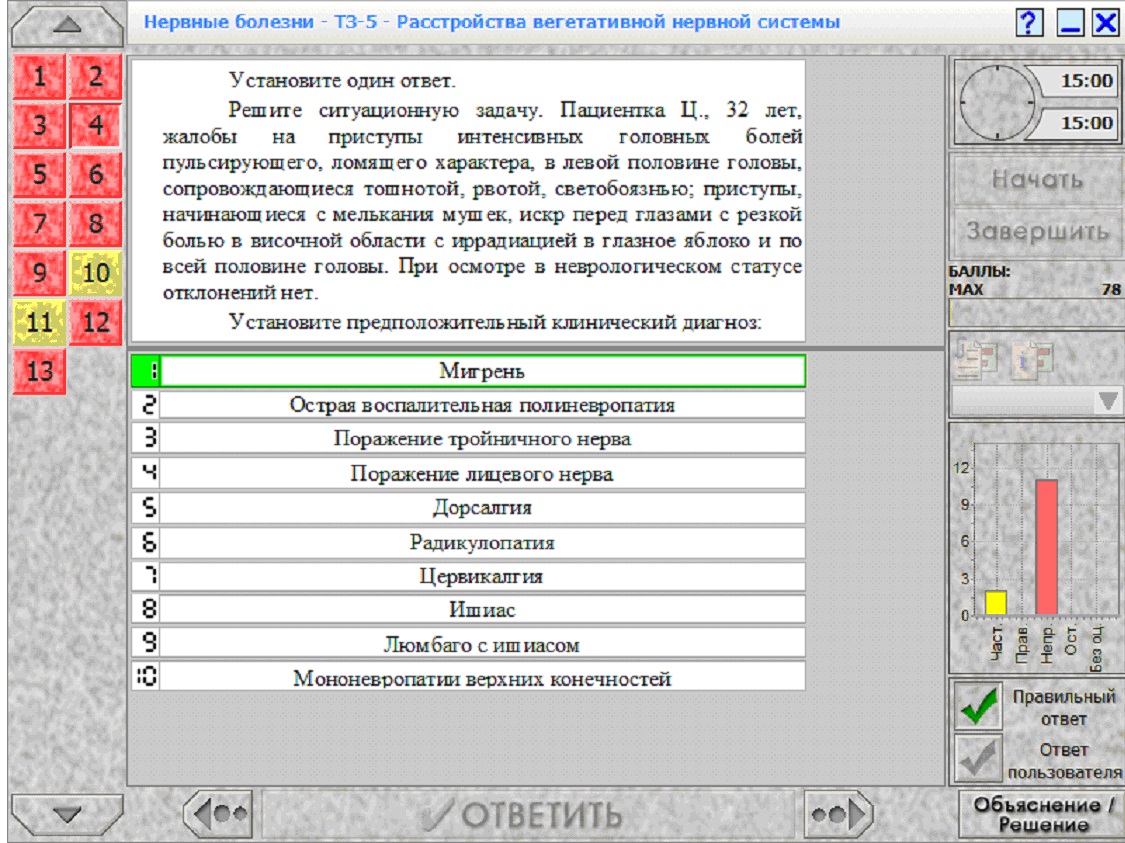The image size is (1125, 843).
Task: Click the up arrow above question numbers
Action: pos(67,27)
